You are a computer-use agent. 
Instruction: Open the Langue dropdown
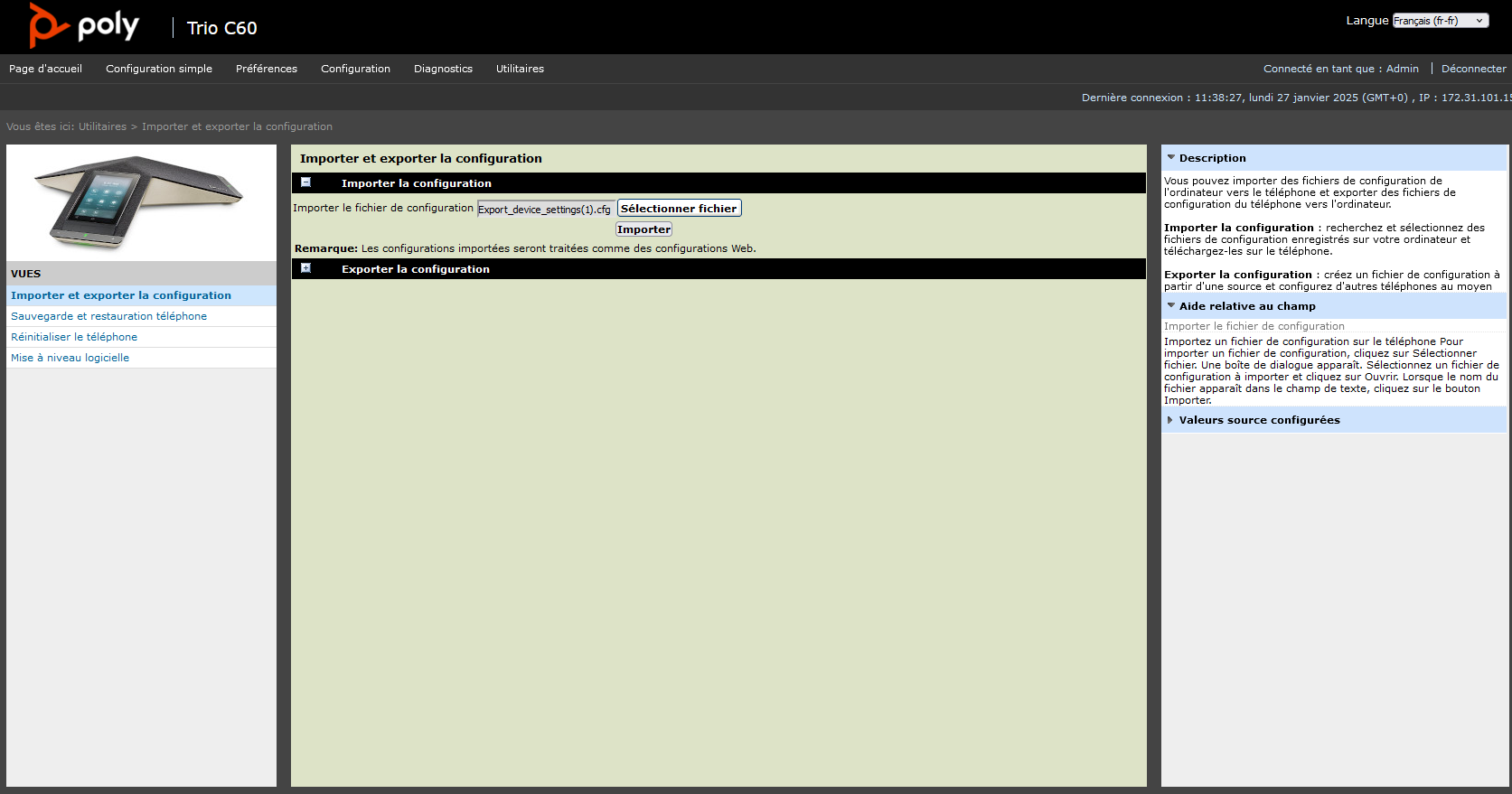coord(1440,21)
